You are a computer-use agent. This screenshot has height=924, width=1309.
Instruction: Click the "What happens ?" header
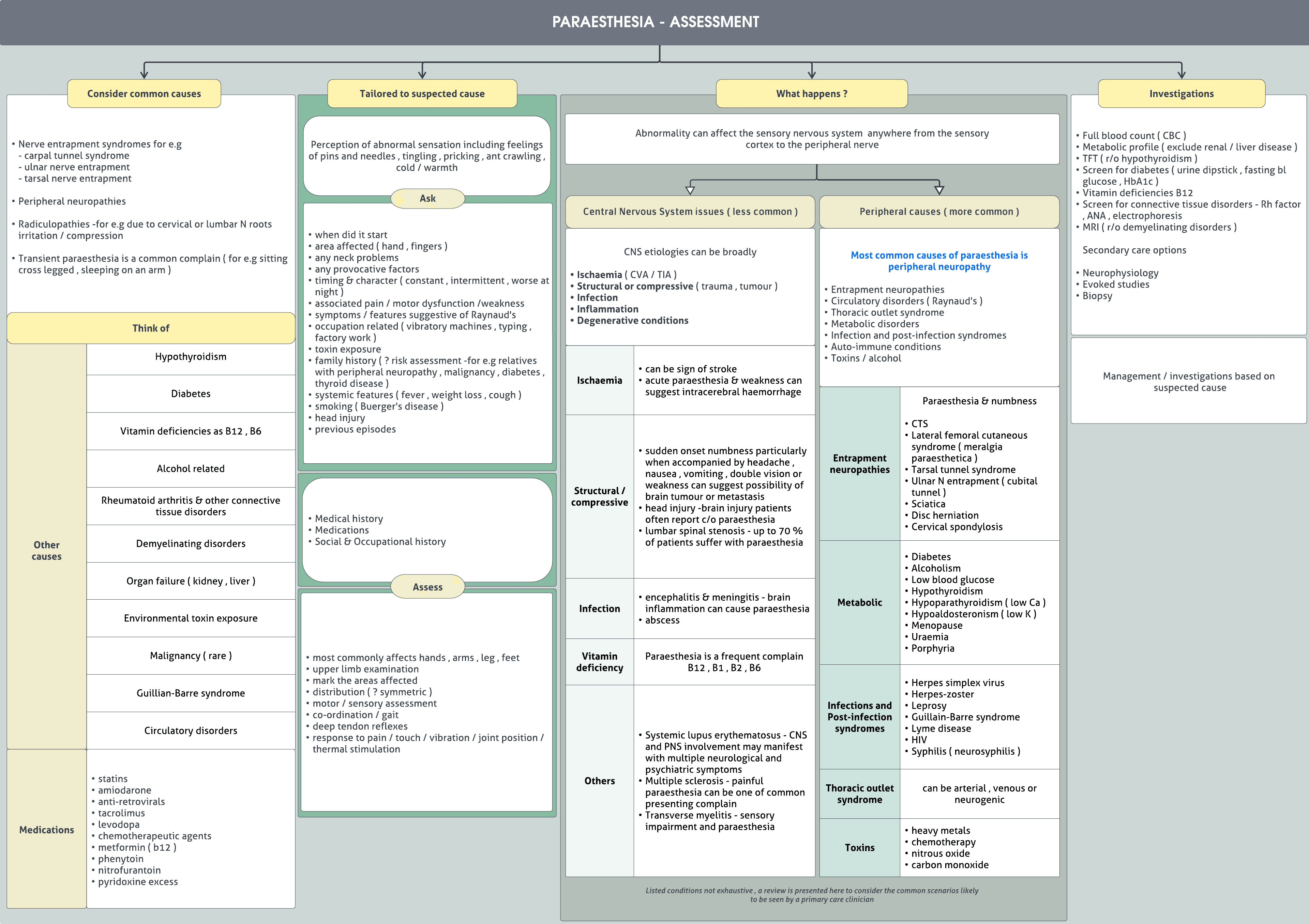tap(812, 93)
